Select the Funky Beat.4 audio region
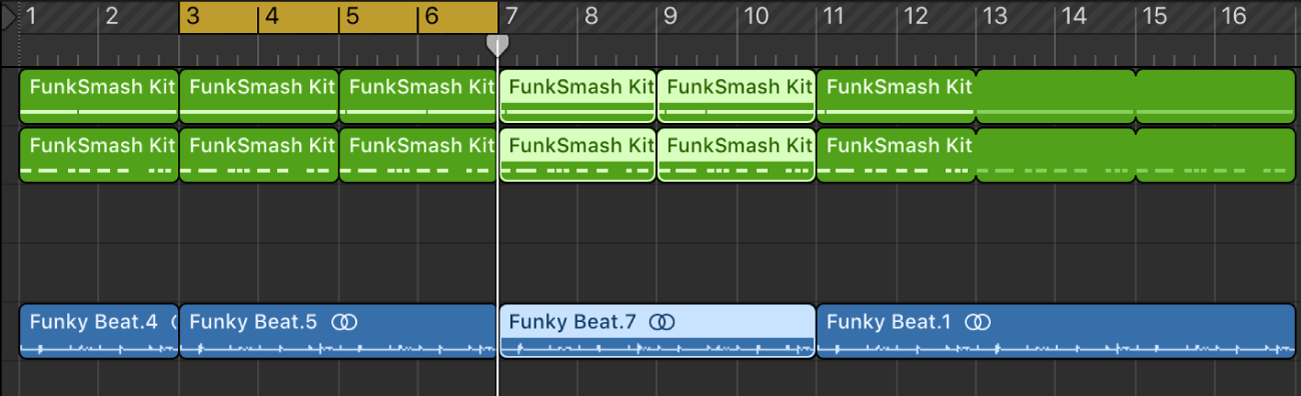1301x396 pixels. coord(99,331)
